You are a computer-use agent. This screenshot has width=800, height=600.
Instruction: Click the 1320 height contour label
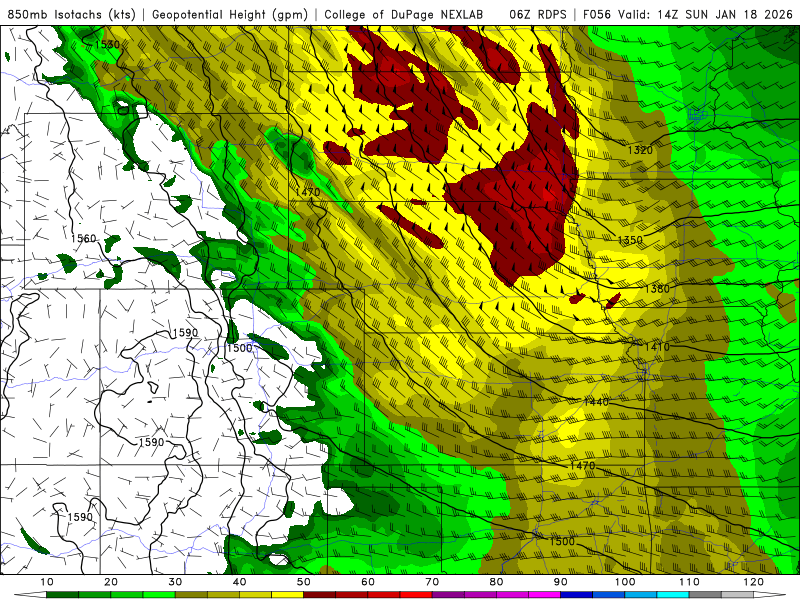(640, 150)
